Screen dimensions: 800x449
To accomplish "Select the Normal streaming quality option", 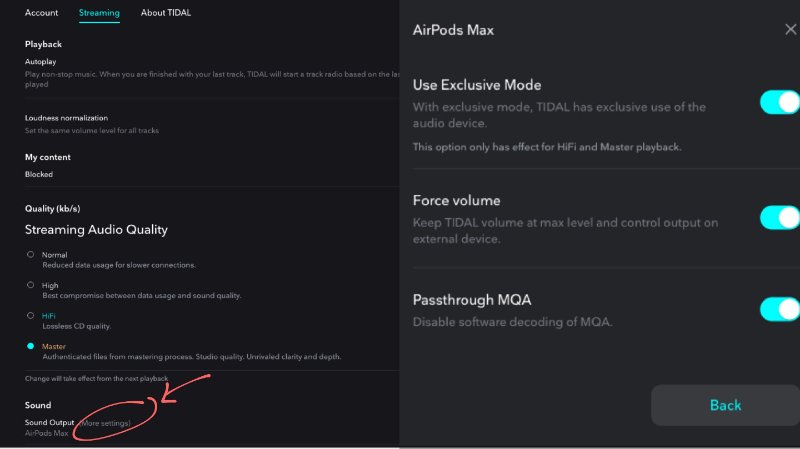I will click(31, 255).
